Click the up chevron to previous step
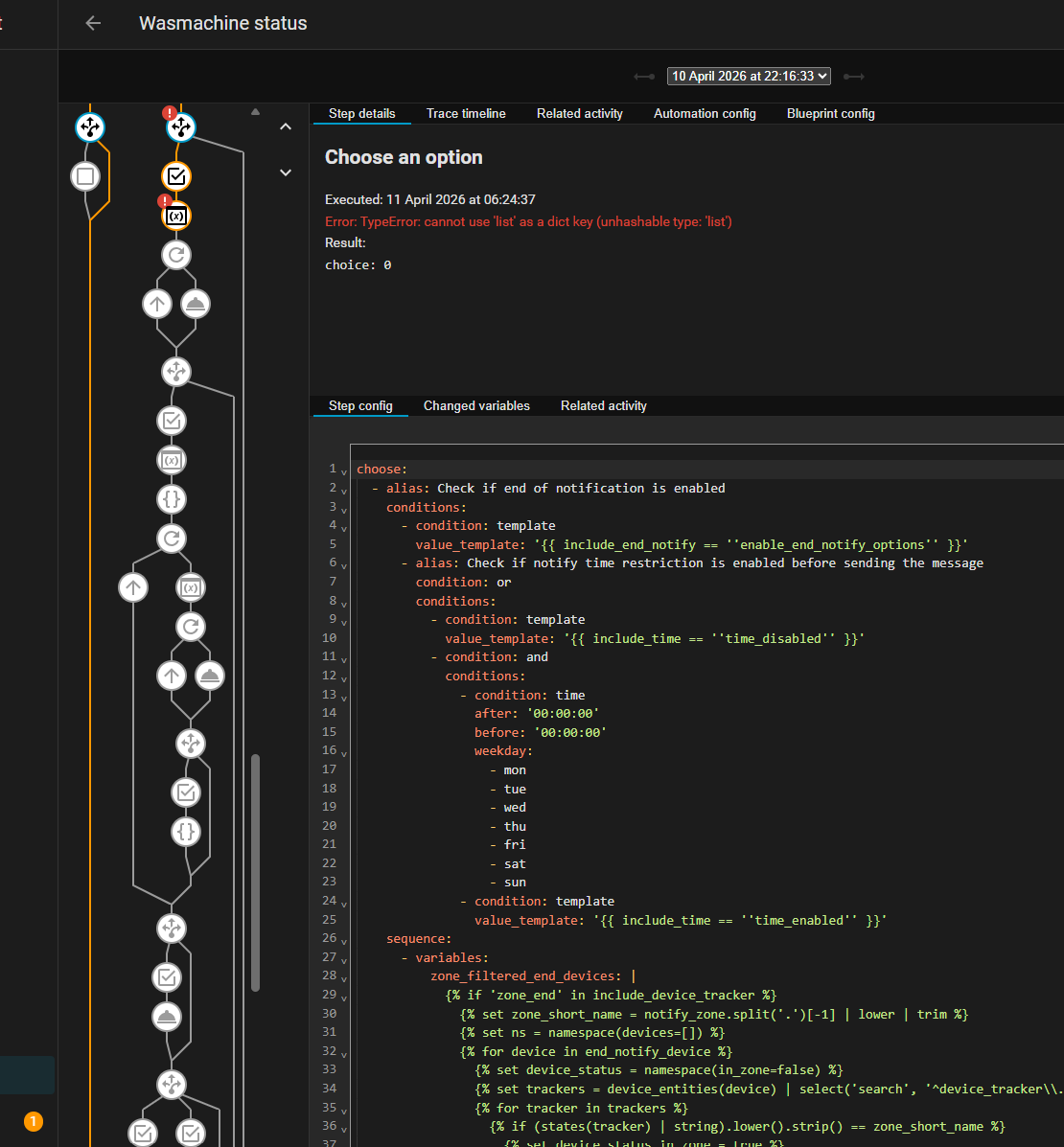 (286, 126)
